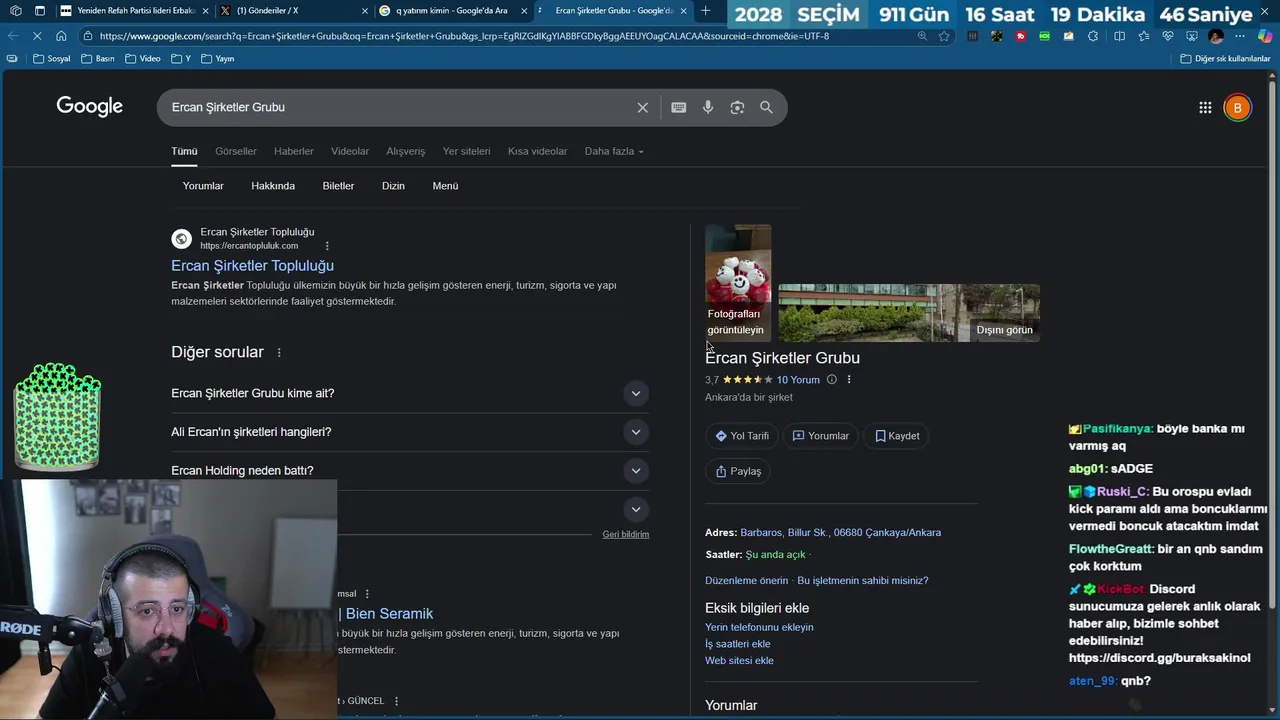Image resolution: width=1280 pixels, height=720 pixels.
Task: Toggle split screen view
Action: click(1119, 36)
